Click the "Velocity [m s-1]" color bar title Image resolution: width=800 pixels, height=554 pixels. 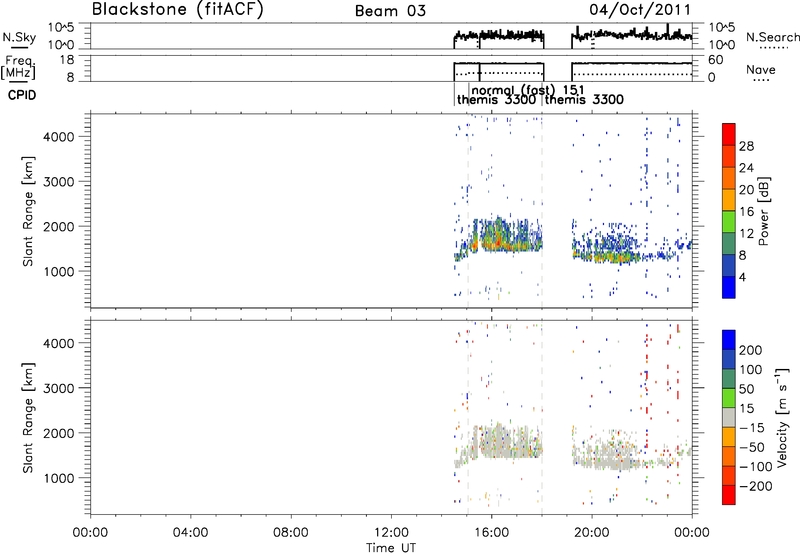pyautogui.click(x=782, y=417)
